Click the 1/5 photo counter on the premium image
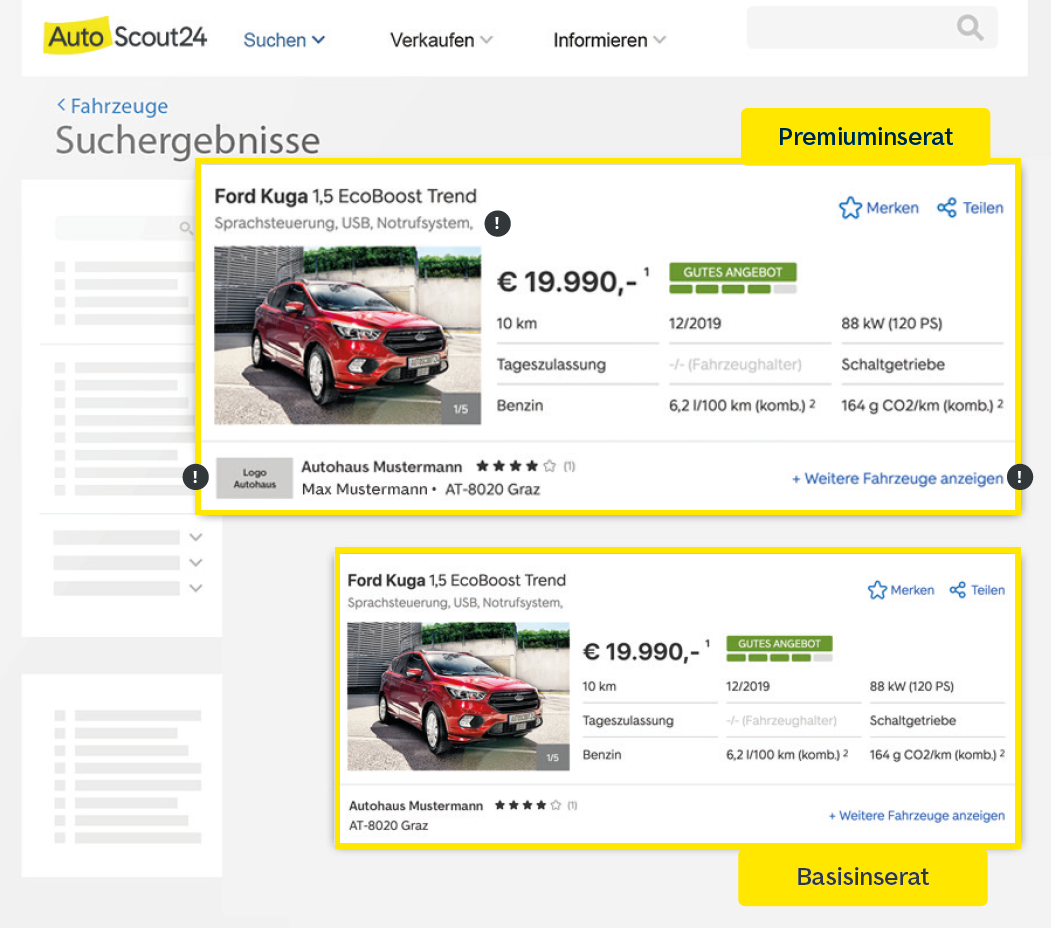This screenshot has height=928, width=1051. click(x=460, y=409)
